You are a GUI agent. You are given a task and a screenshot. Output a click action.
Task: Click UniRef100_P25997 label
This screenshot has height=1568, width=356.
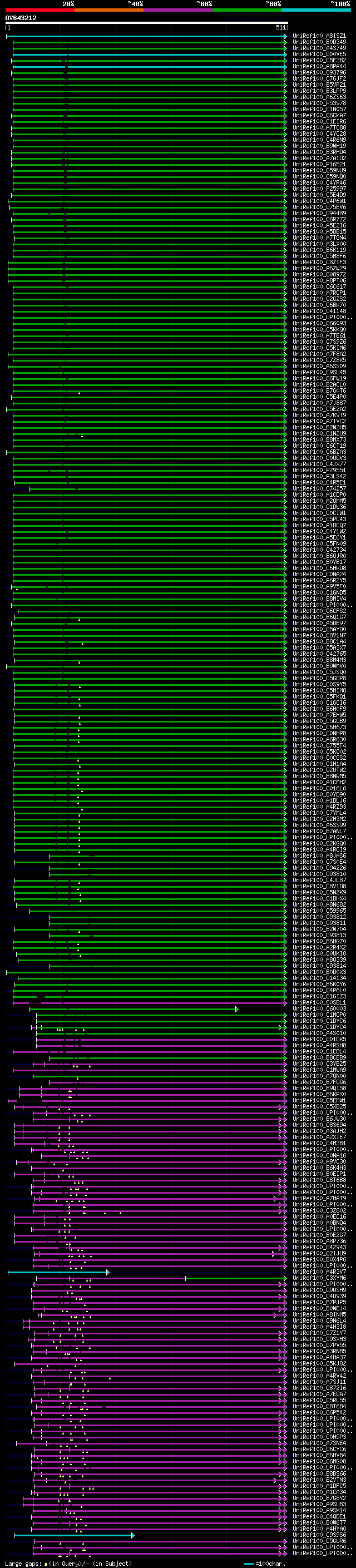click(319, 189)
